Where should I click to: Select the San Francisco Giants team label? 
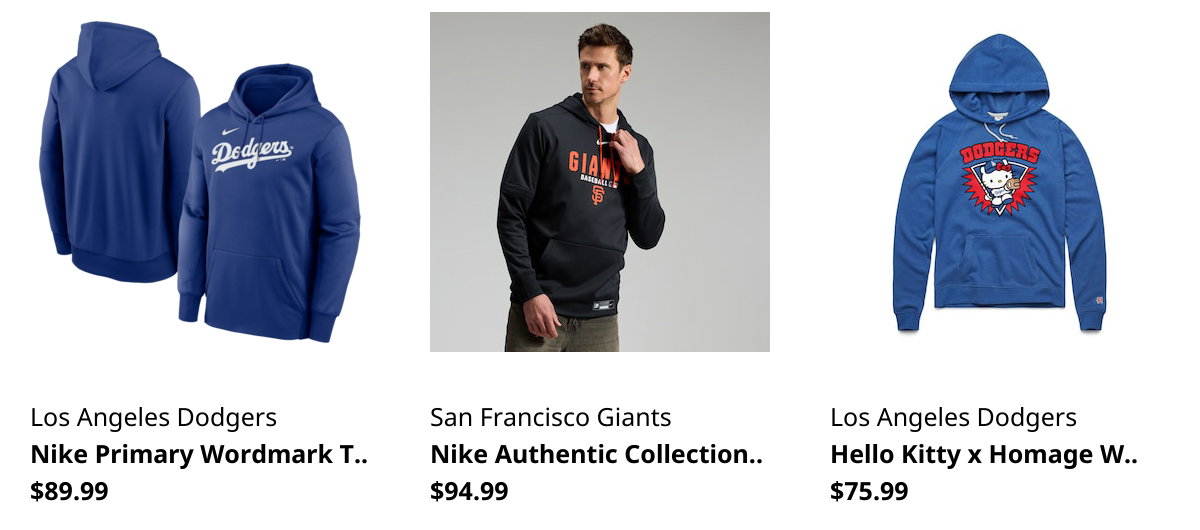click(551, 417)
